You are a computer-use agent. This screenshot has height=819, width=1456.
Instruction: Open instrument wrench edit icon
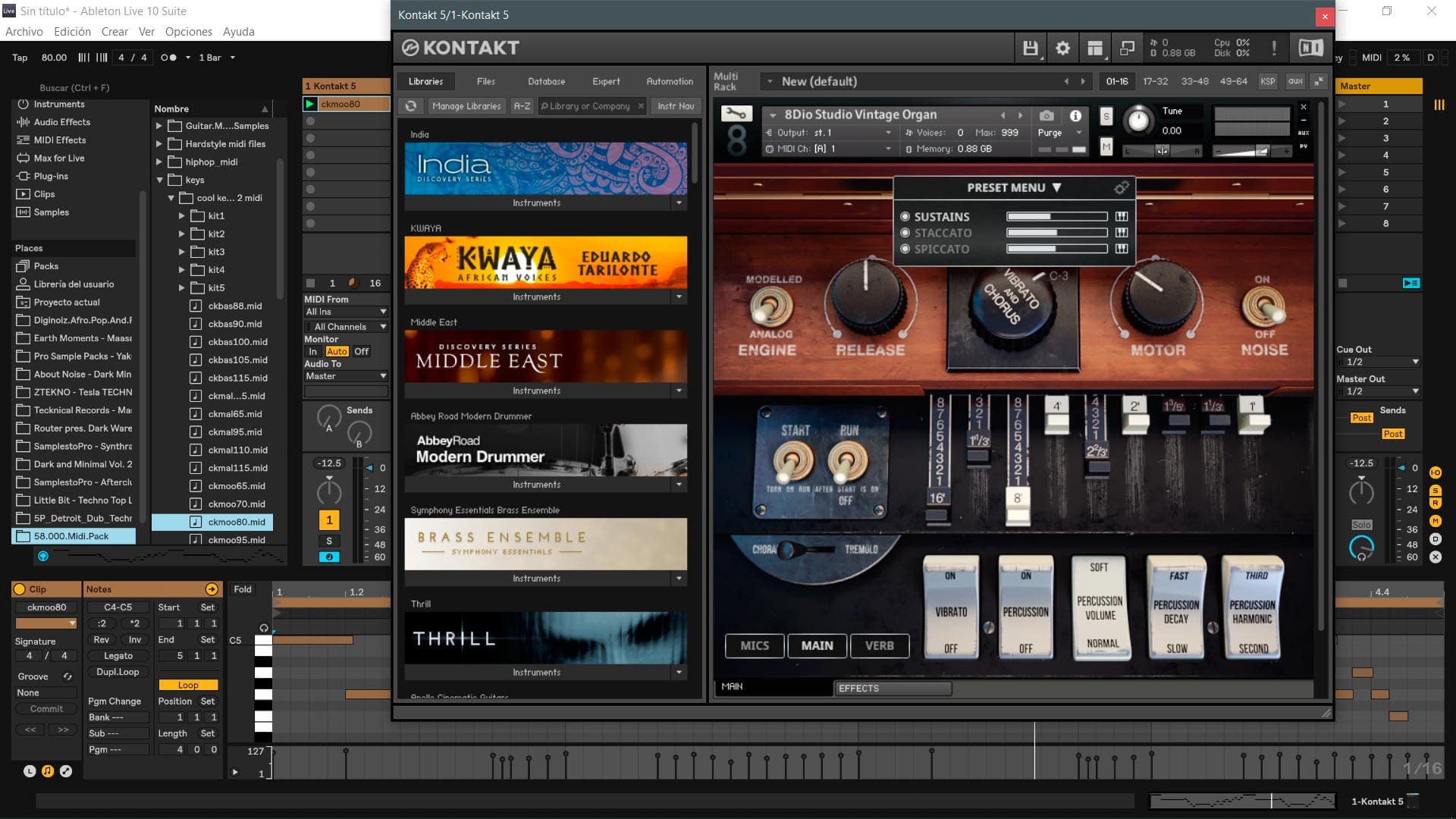click(736, 114)
